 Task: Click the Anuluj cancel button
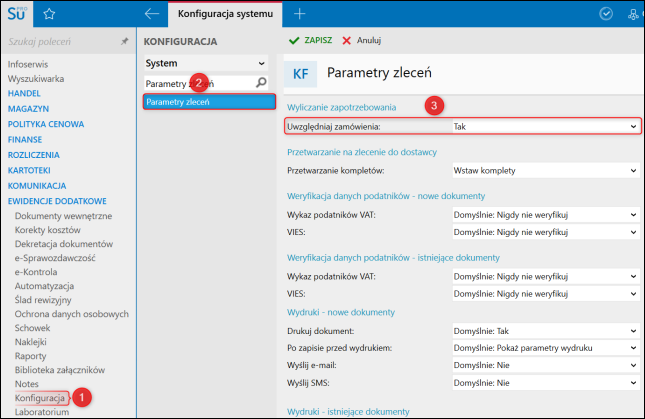361,41
